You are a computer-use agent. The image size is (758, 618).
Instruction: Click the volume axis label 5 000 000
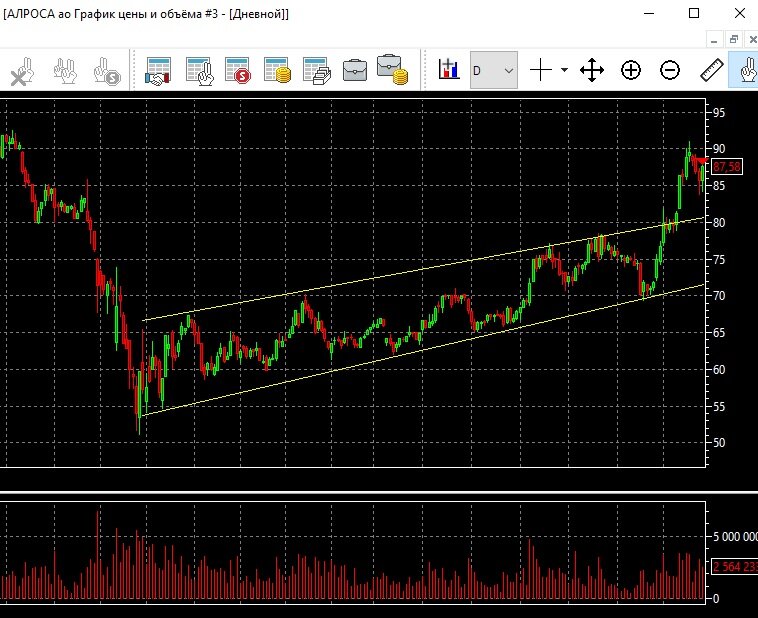pos(735,537)
